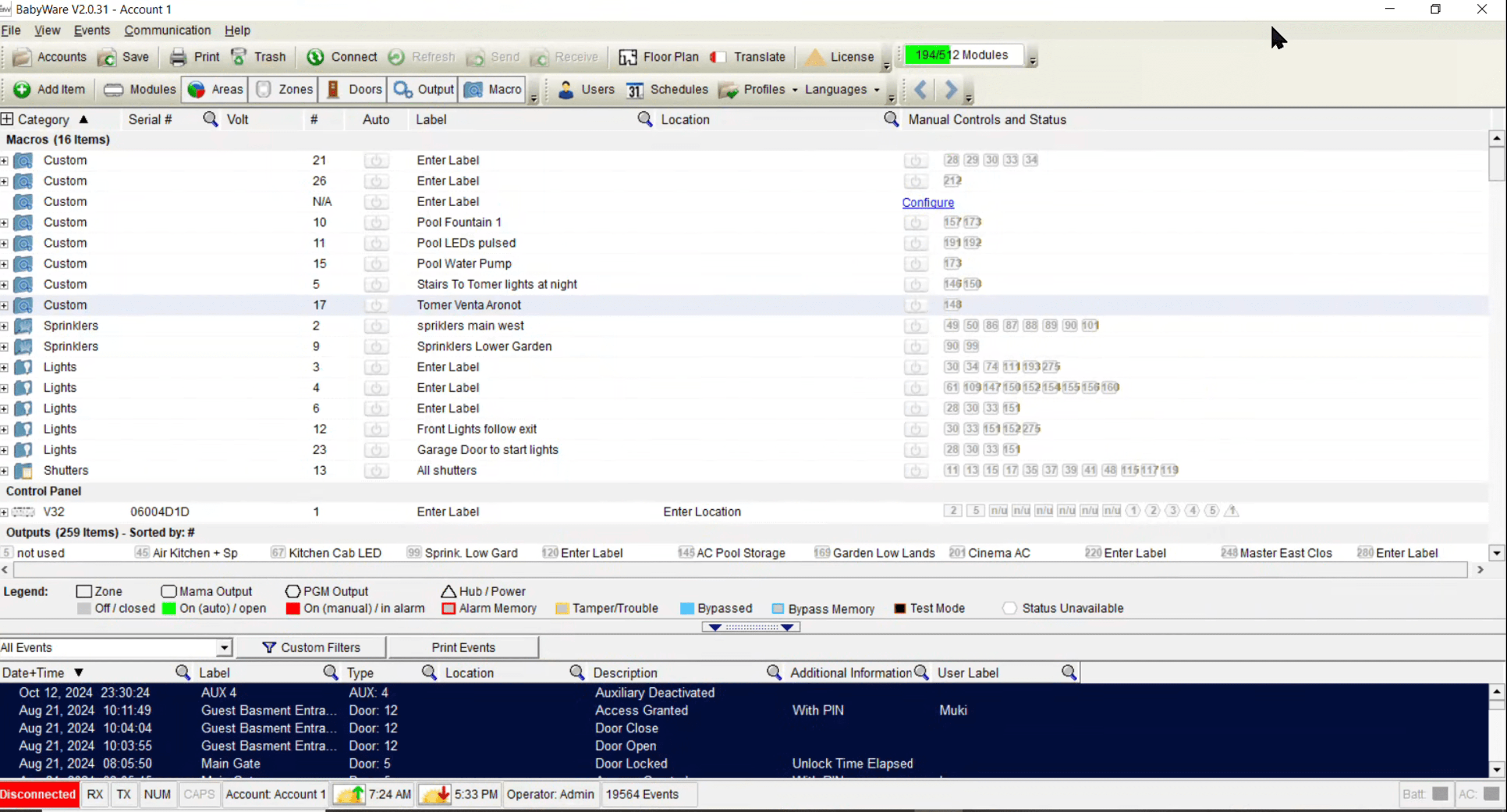Click the Floor Plan icon
The height and width of the screenshot is (812, 1507).
coord(628,57)
